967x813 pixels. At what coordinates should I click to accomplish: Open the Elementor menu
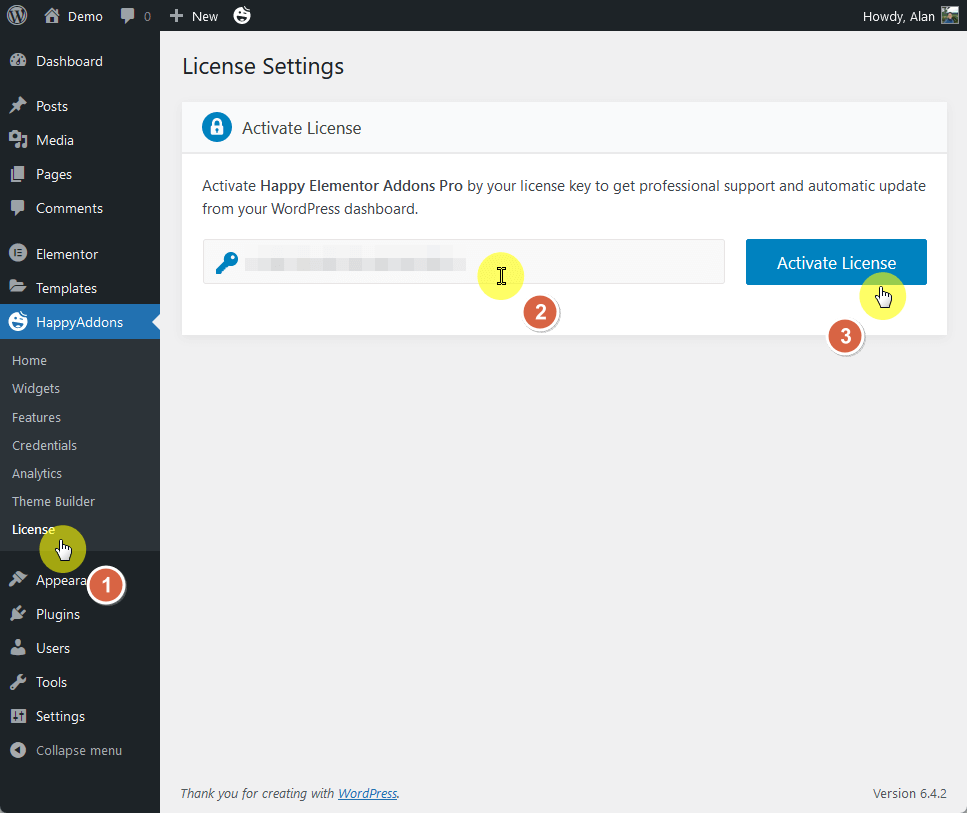[67, 254]
